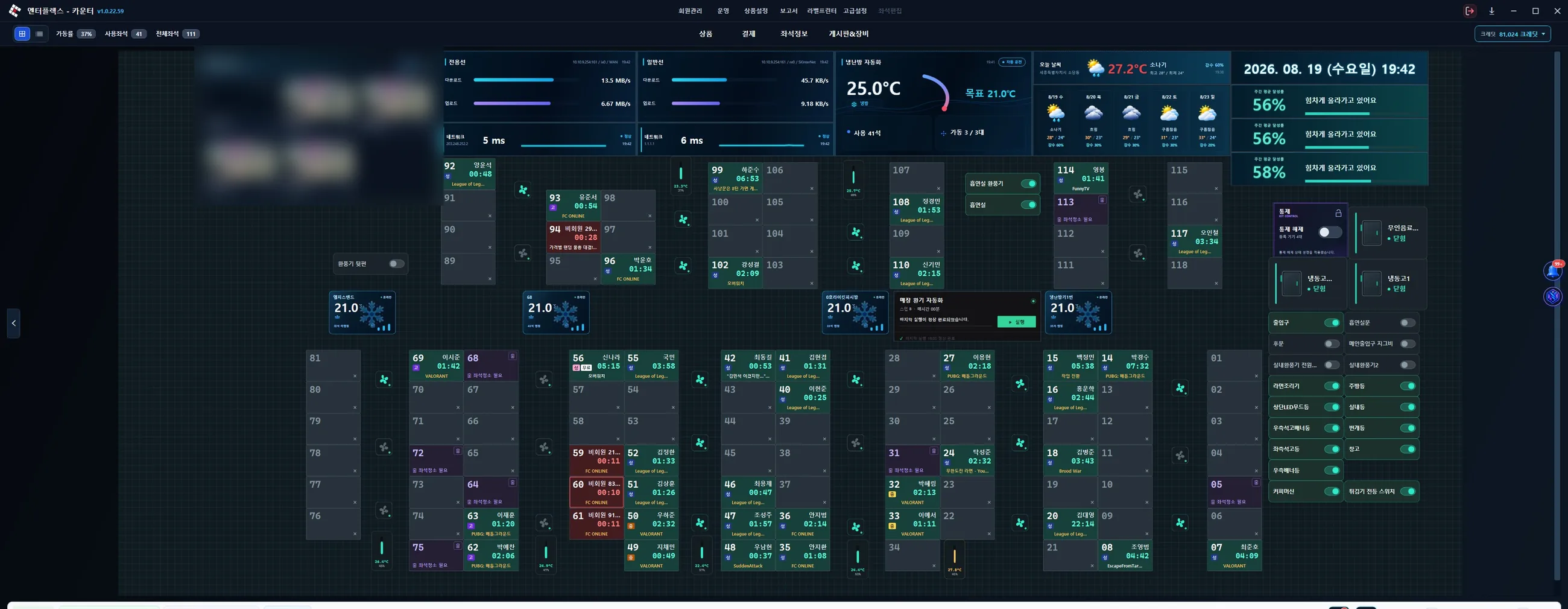Image resolution: width=1568 pixels, height=609 pixels.
Task: Enable the 메인출입구 지그비 switch
Action: tap(1408, 344)
